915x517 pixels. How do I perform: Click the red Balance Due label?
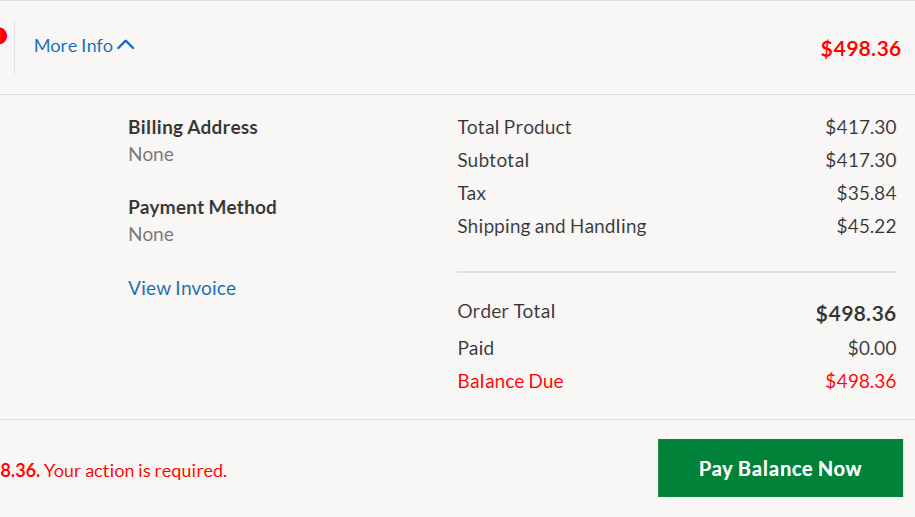click(x=510, y=381)
